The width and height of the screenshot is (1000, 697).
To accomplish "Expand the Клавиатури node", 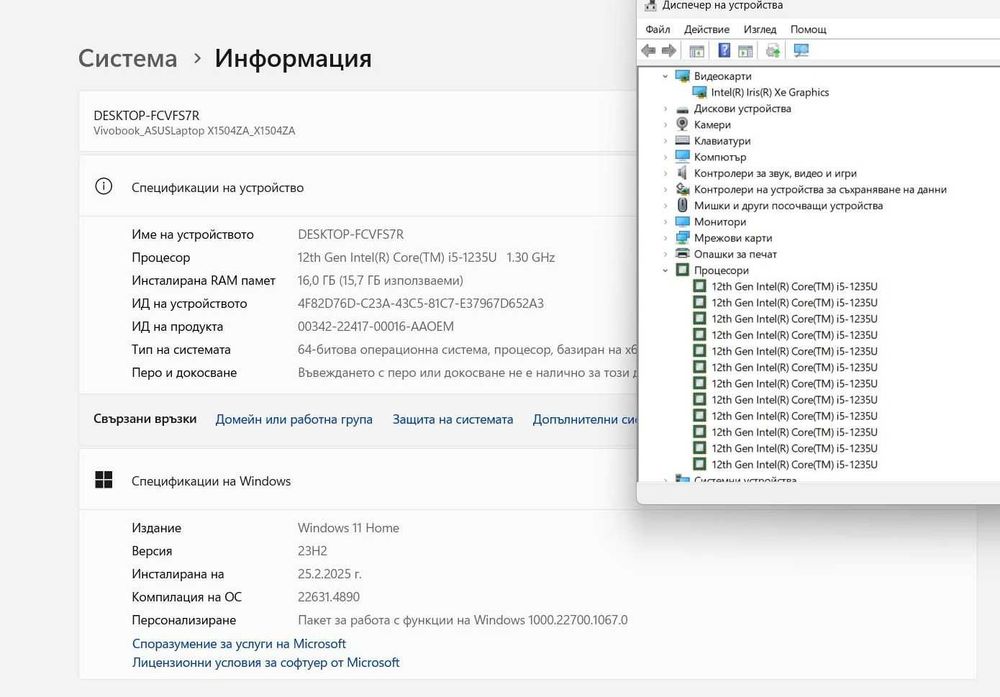I will tap(665, 141).
